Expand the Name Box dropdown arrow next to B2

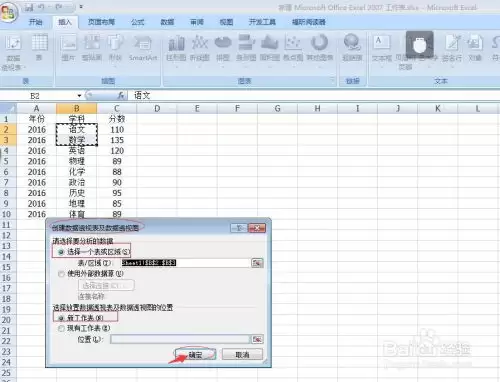click(x=79, y=96)
